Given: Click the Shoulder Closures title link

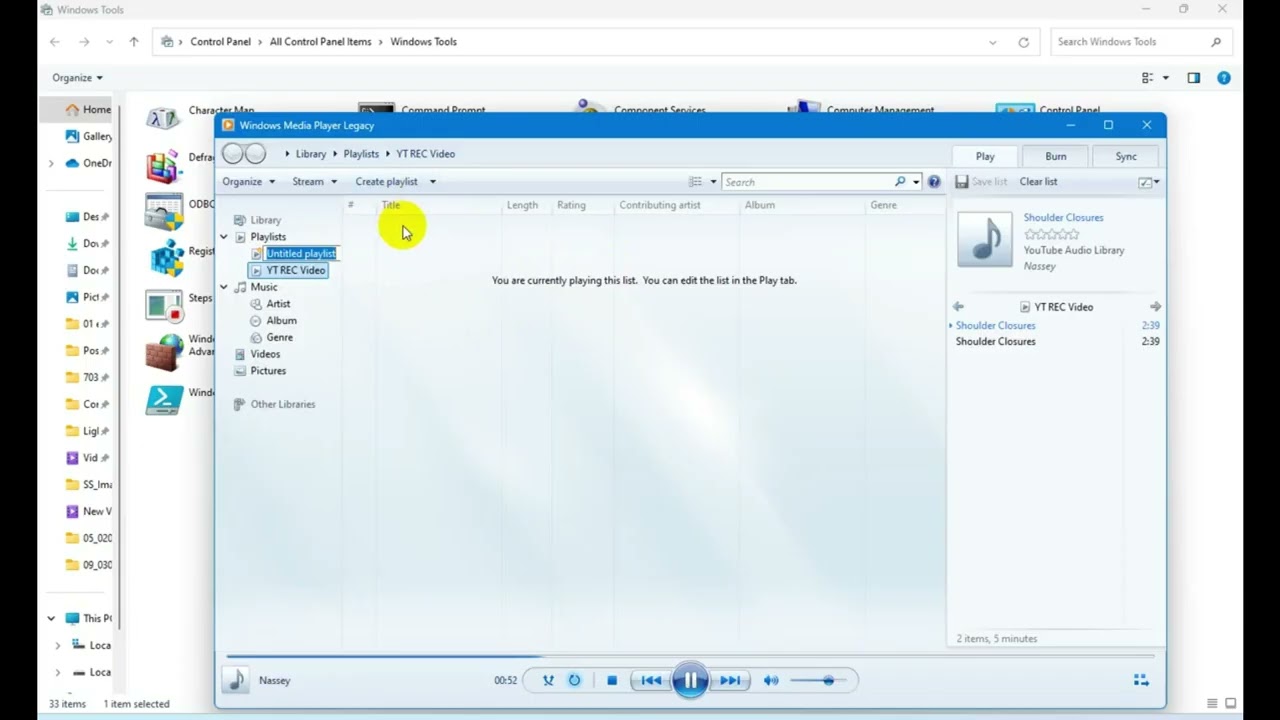Looking at the screenshot, I should (x=1063, y=217).
